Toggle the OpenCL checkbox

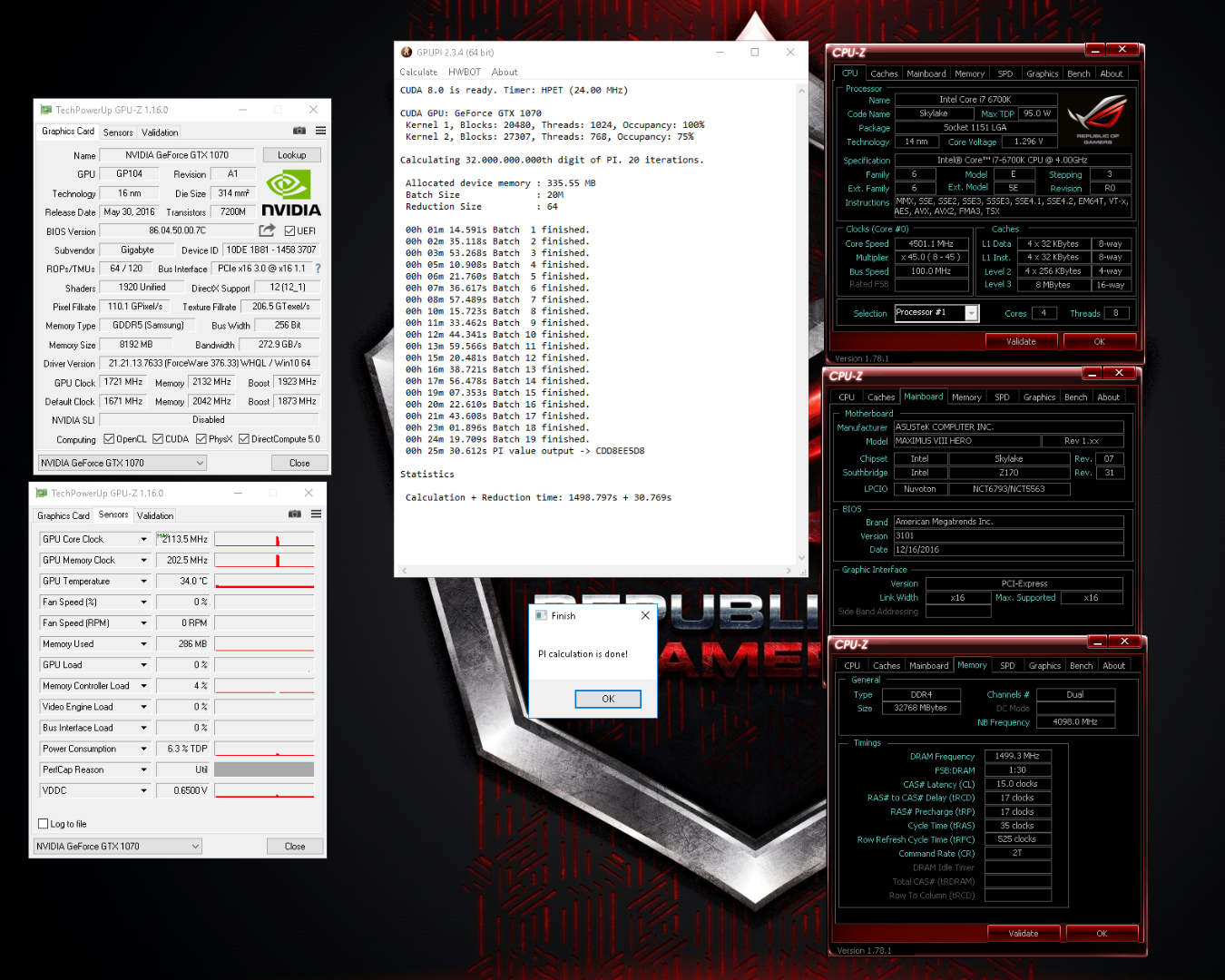click(x=109, y=439)
